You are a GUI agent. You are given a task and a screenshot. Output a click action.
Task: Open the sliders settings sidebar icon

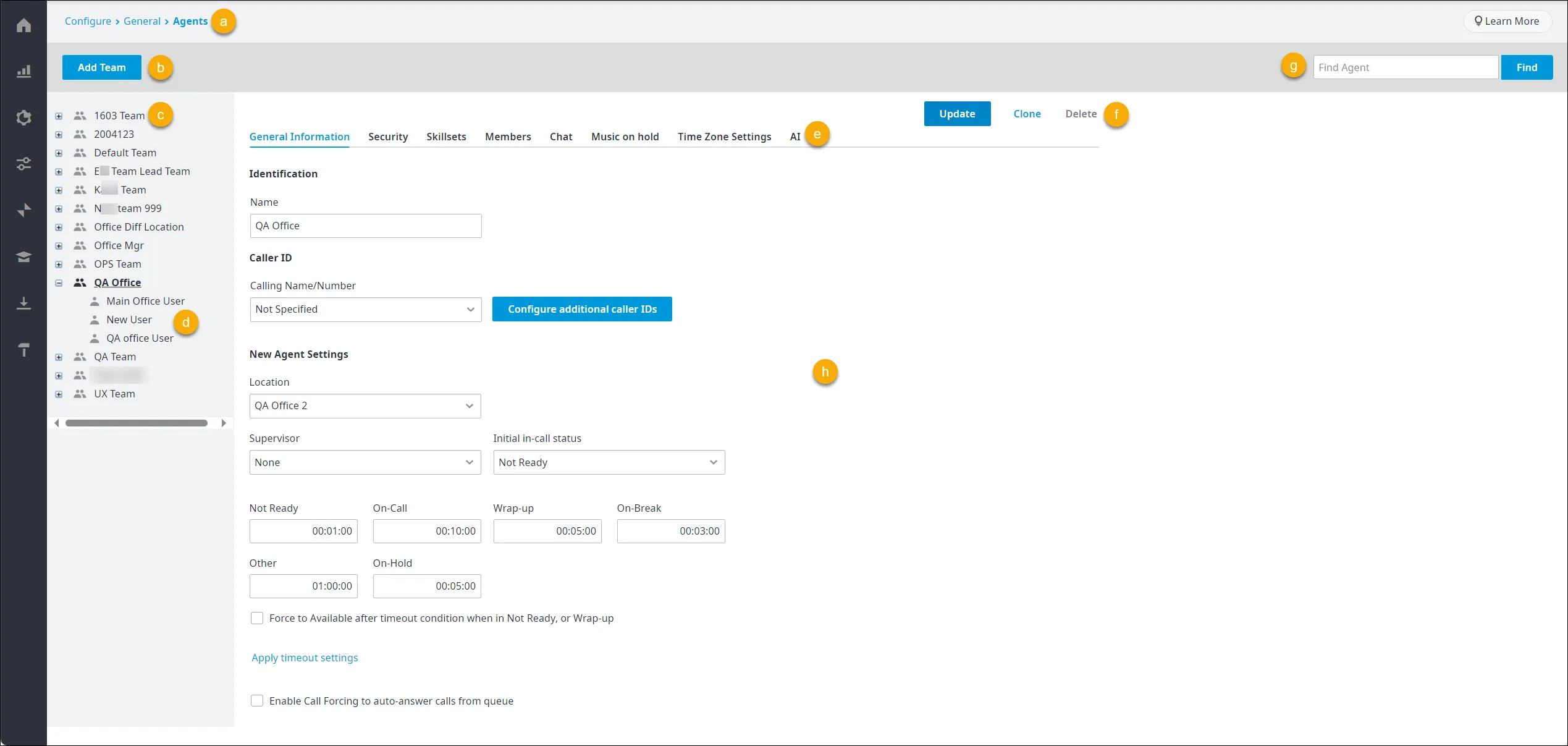click(x=23, y=164)
